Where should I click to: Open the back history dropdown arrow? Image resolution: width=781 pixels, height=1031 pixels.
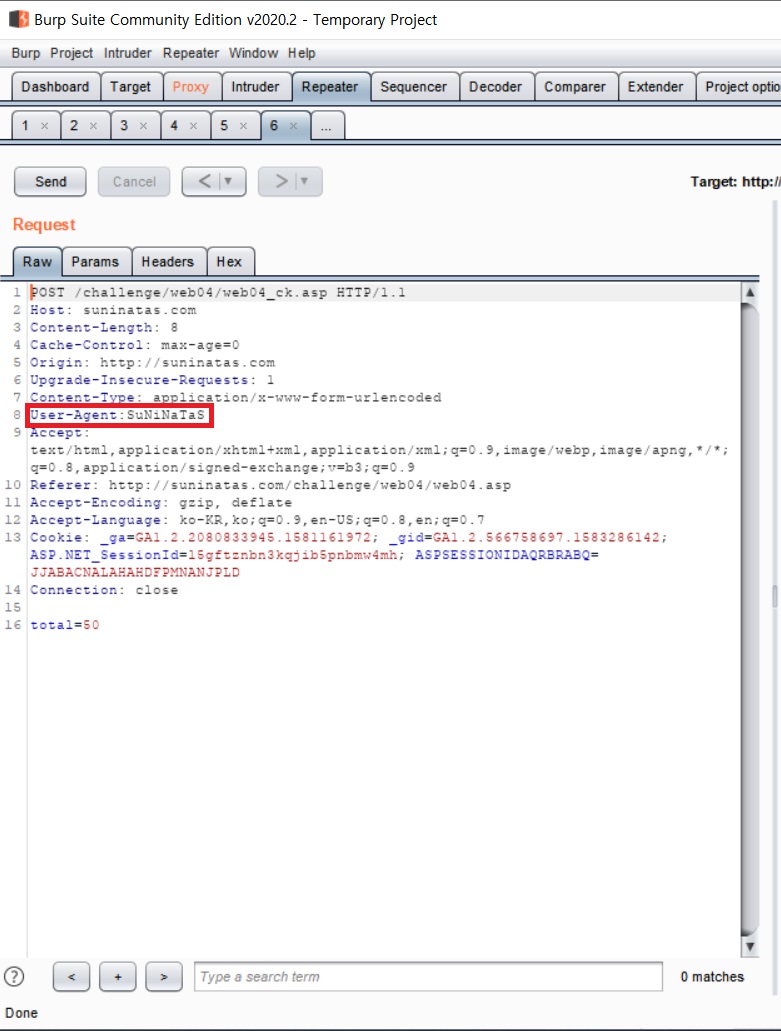[229, 181]
